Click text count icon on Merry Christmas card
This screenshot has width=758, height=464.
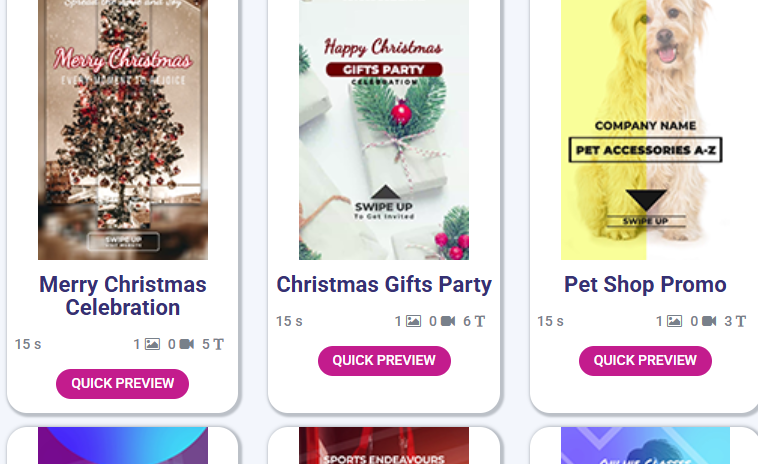click(219, 344)
